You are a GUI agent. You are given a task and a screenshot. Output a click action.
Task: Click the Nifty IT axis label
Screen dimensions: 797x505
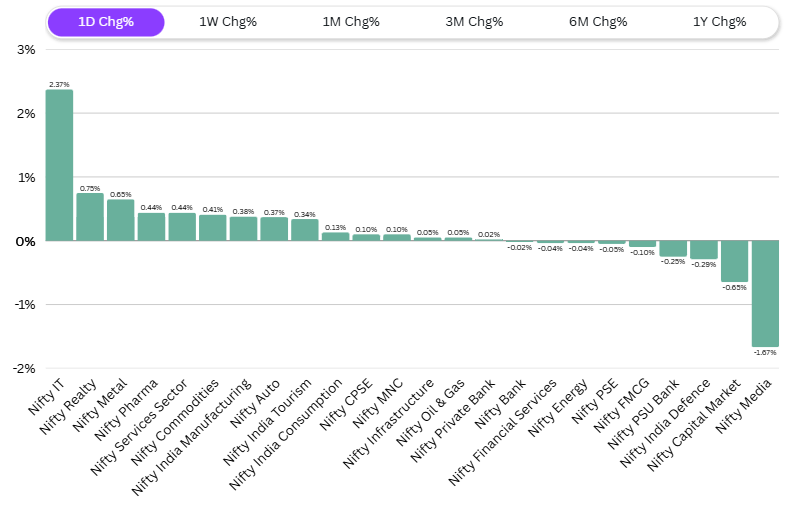tap(46, 396)
